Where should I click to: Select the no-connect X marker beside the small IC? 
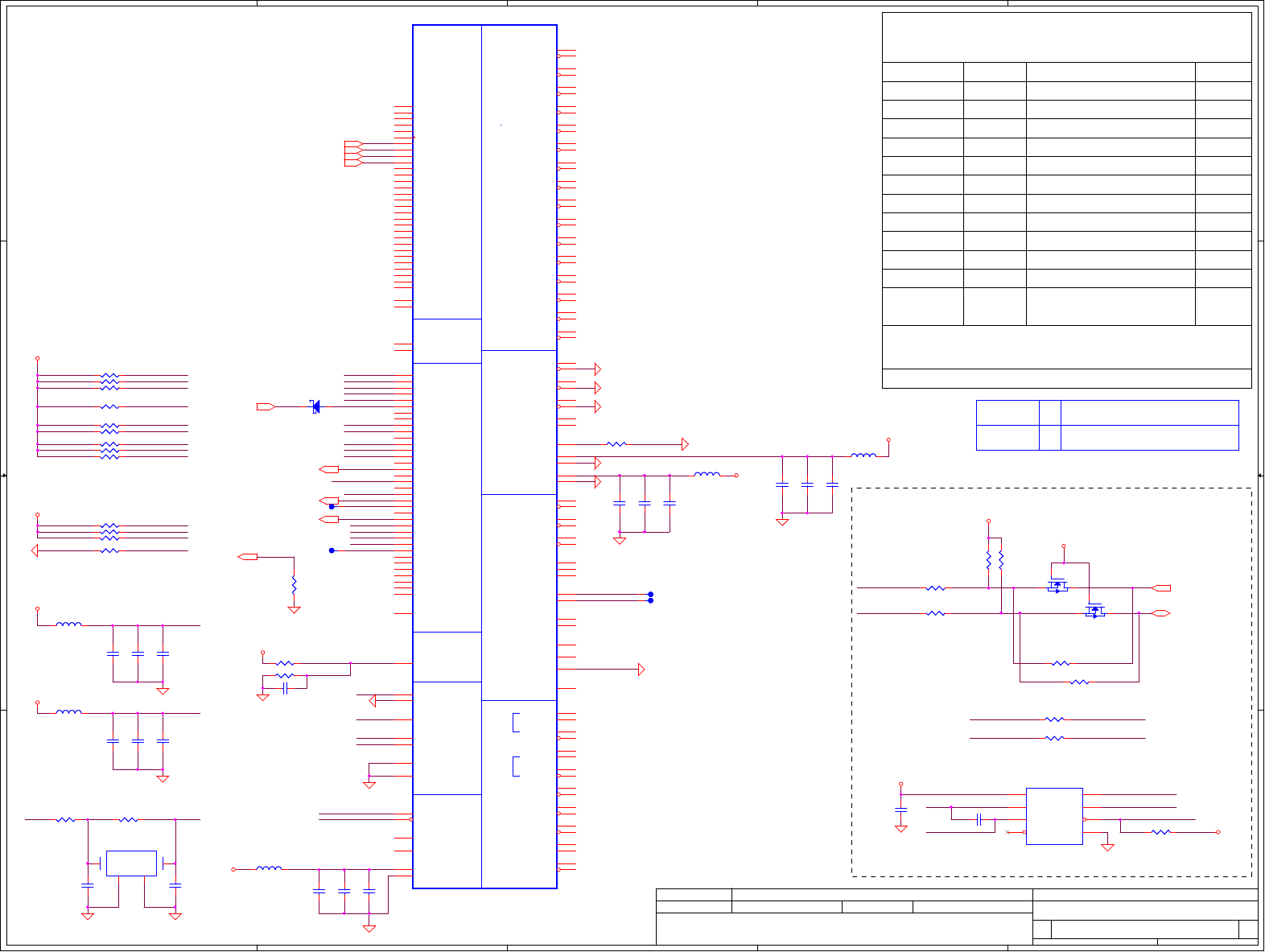[x=1008, y=832]
